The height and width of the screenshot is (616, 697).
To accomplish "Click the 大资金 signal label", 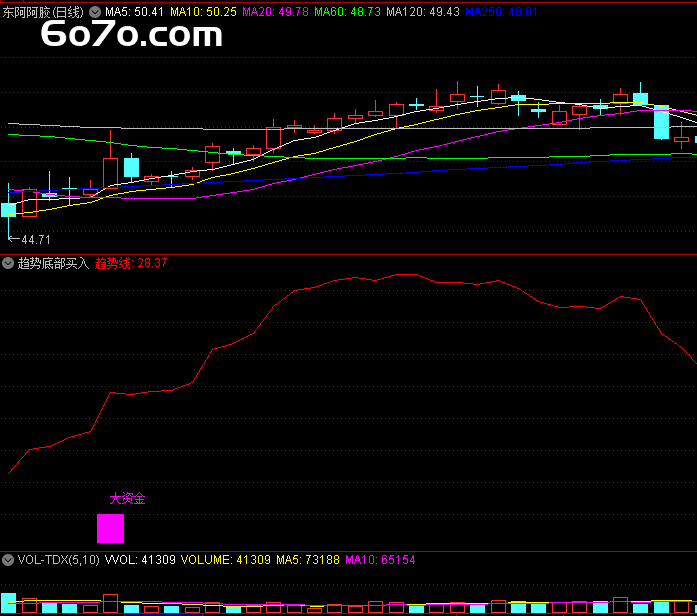I will click(x=128, y=499).
